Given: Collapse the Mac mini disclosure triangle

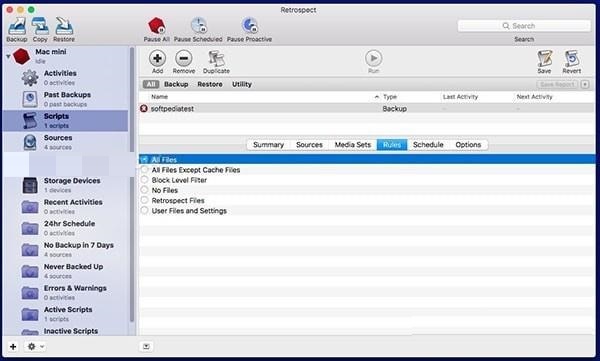Looking at the screenshot, I should click(8, 56).
